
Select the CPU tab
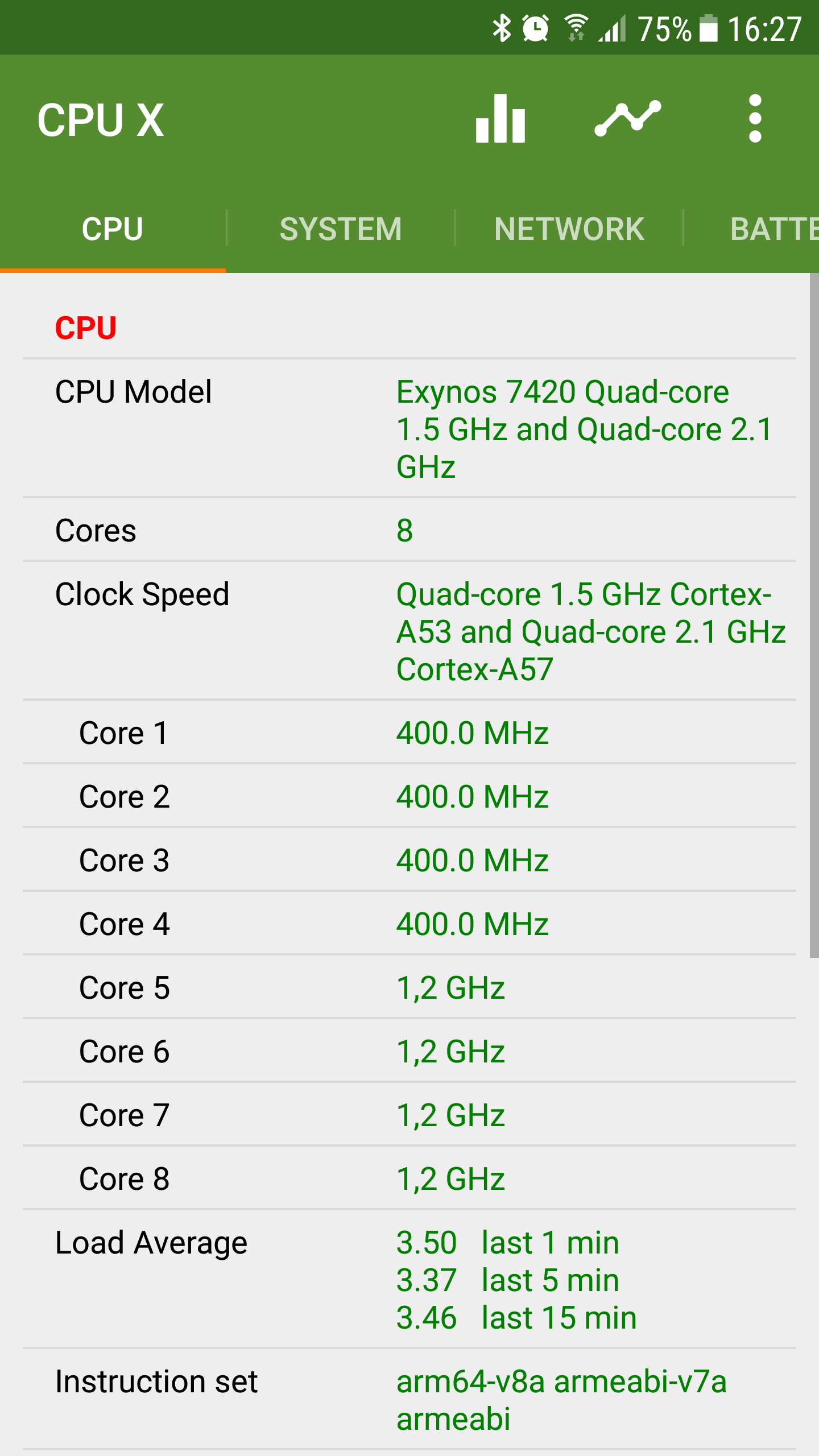point(113,229)
